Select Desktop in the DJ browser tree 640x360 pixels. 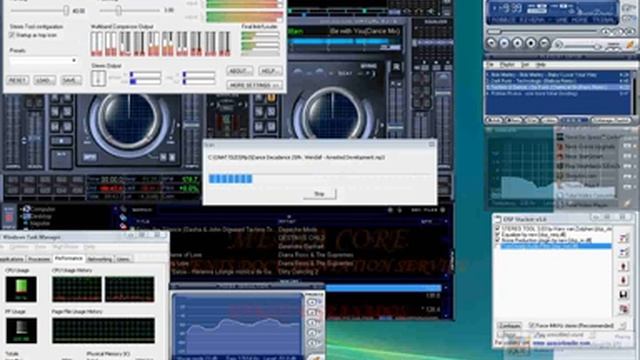[x=42, y=216]
